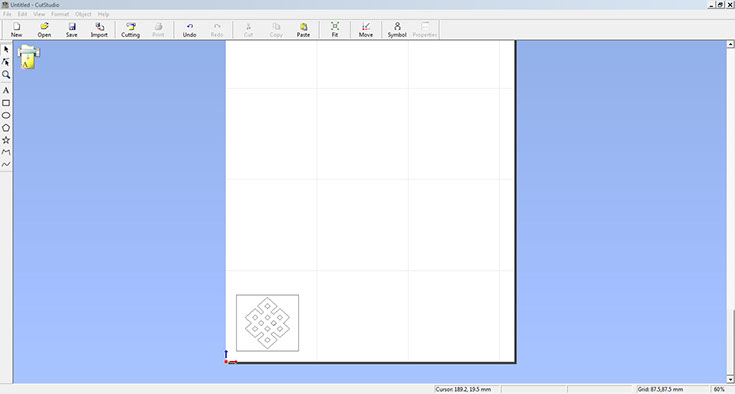Activate the Move tool in toolbar
The width and height of the screenshot is (735, 394).
[x=366, y=30]
